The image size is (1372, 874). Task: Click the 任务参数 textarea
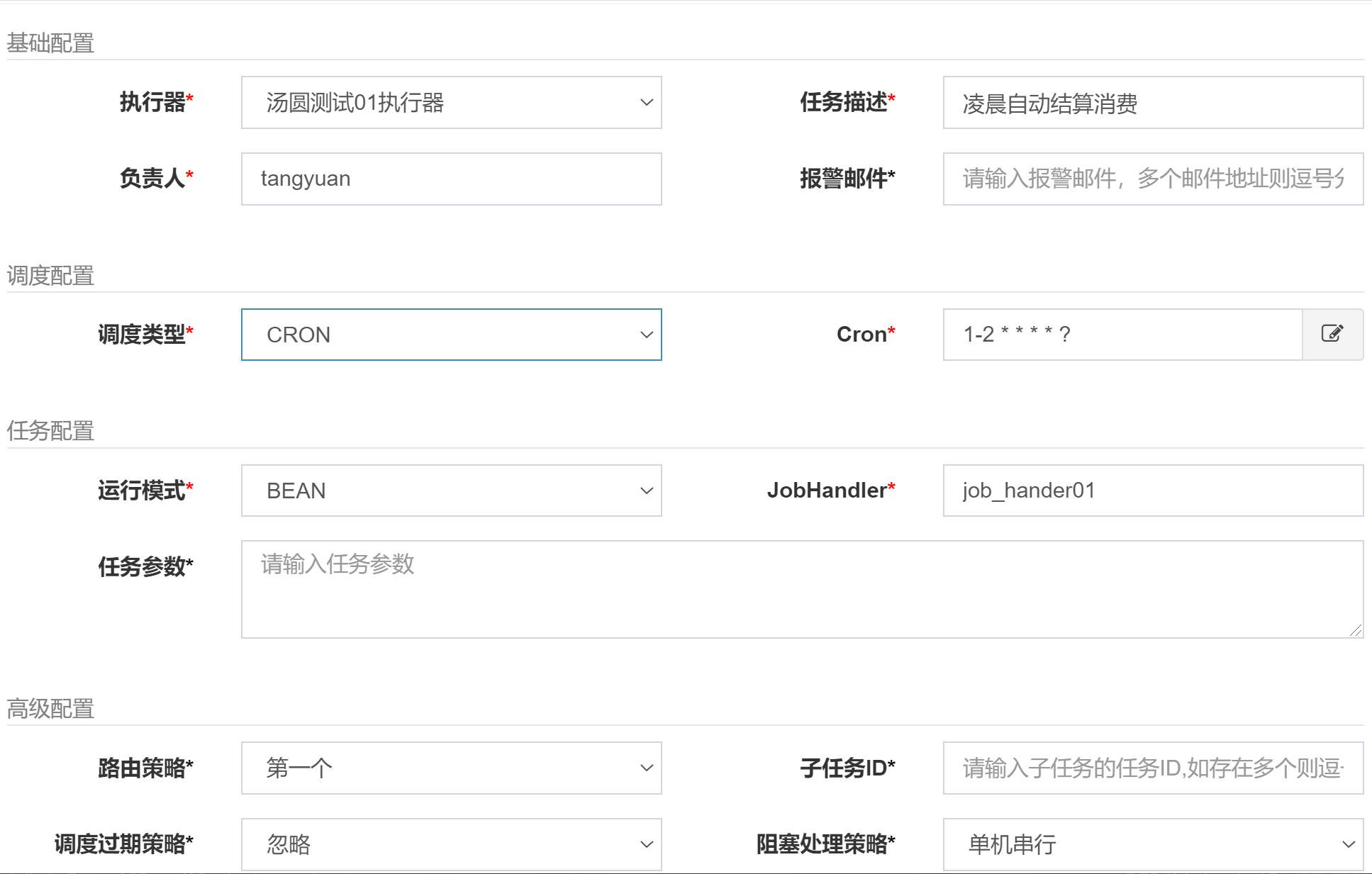click(x=802, y=589)
